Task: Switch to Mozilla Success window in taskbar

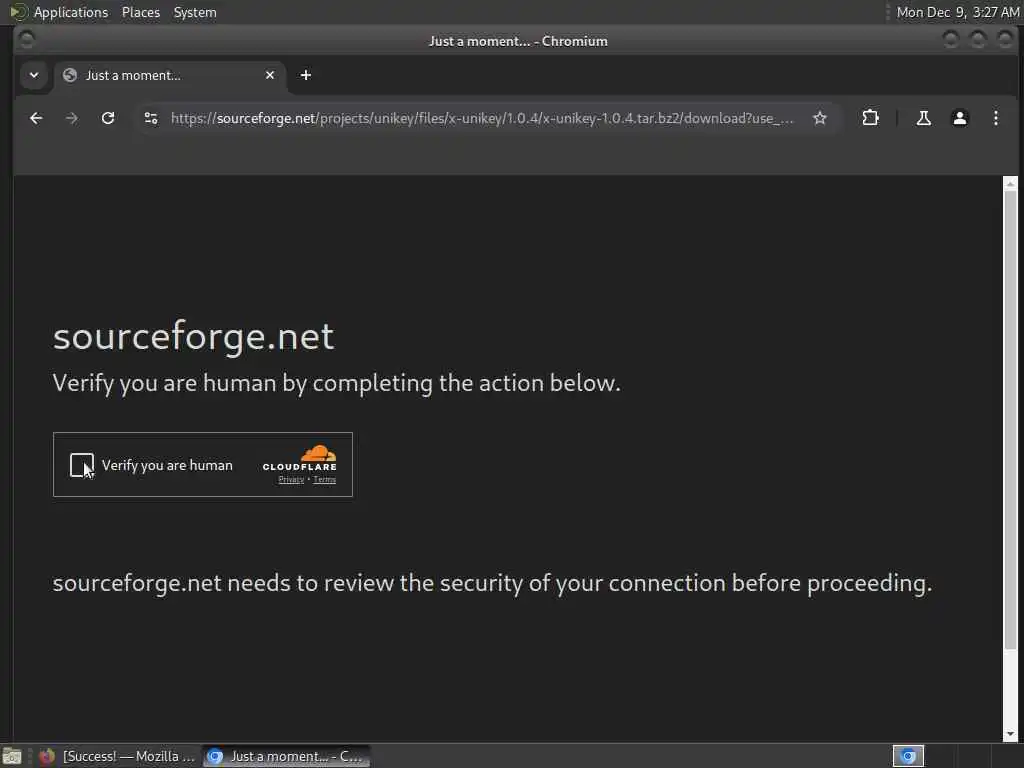Action: (x=118, y=756)
